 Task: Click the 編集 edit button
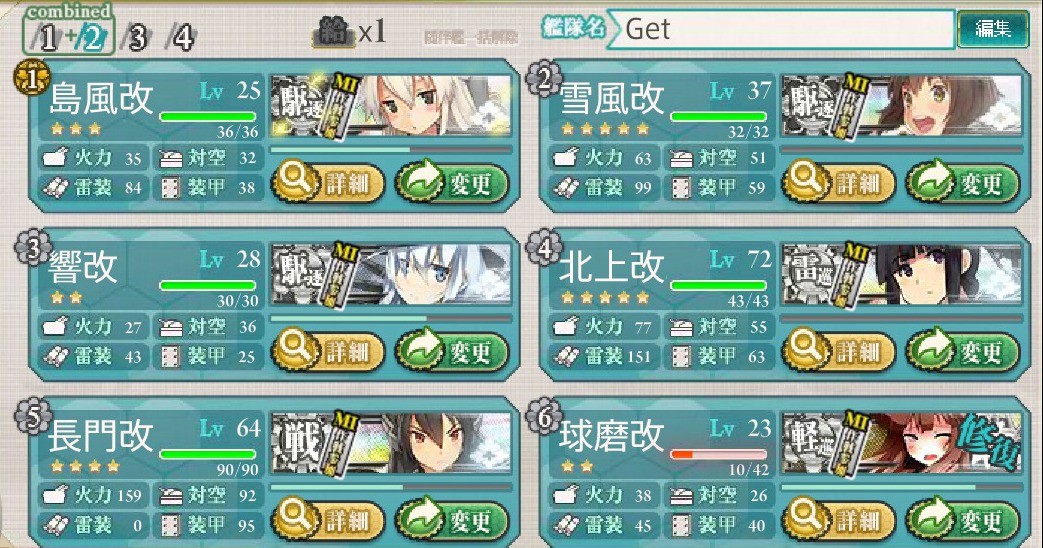(993, 29)
